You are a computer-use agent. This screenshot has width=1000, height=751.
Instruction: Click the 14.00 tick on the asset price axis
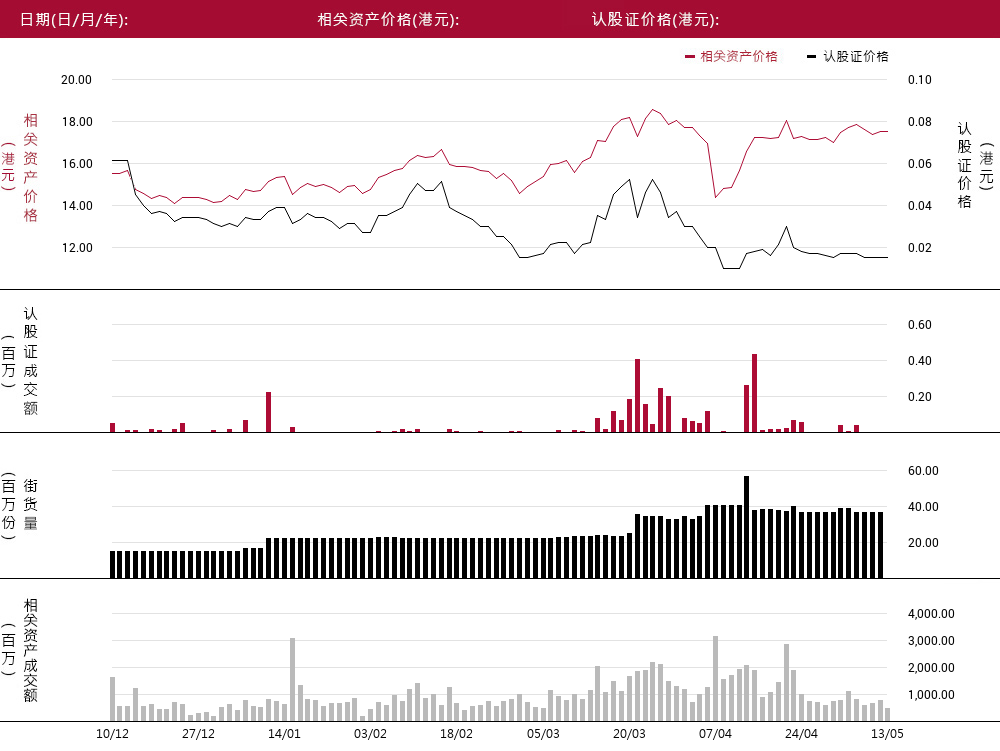pyautogui.click(x=77, y=206)
